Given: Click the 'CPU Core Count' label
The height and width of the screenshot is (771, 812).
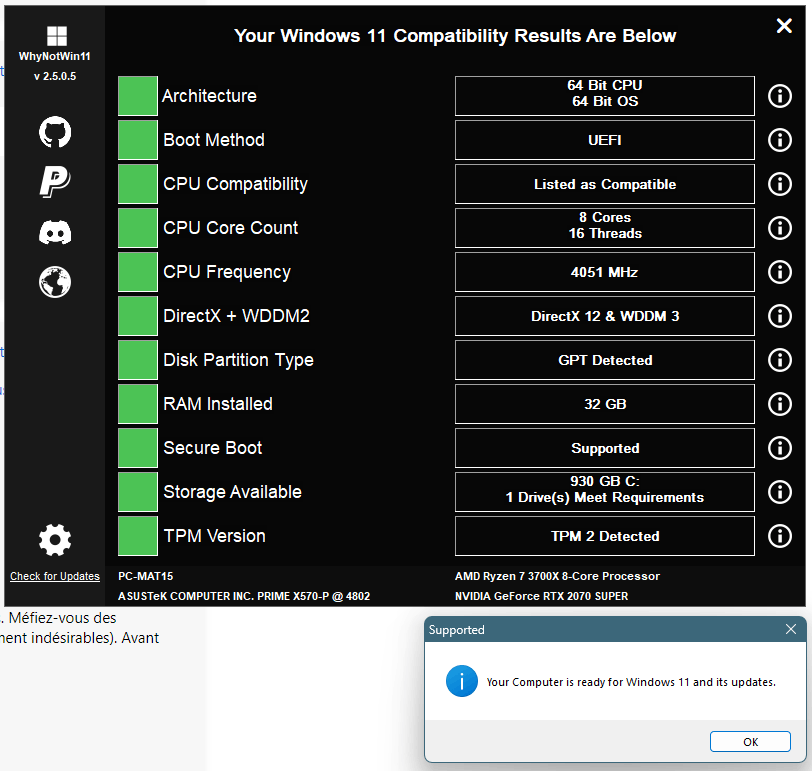Looking at the screenshot, I should pos(230,228).
